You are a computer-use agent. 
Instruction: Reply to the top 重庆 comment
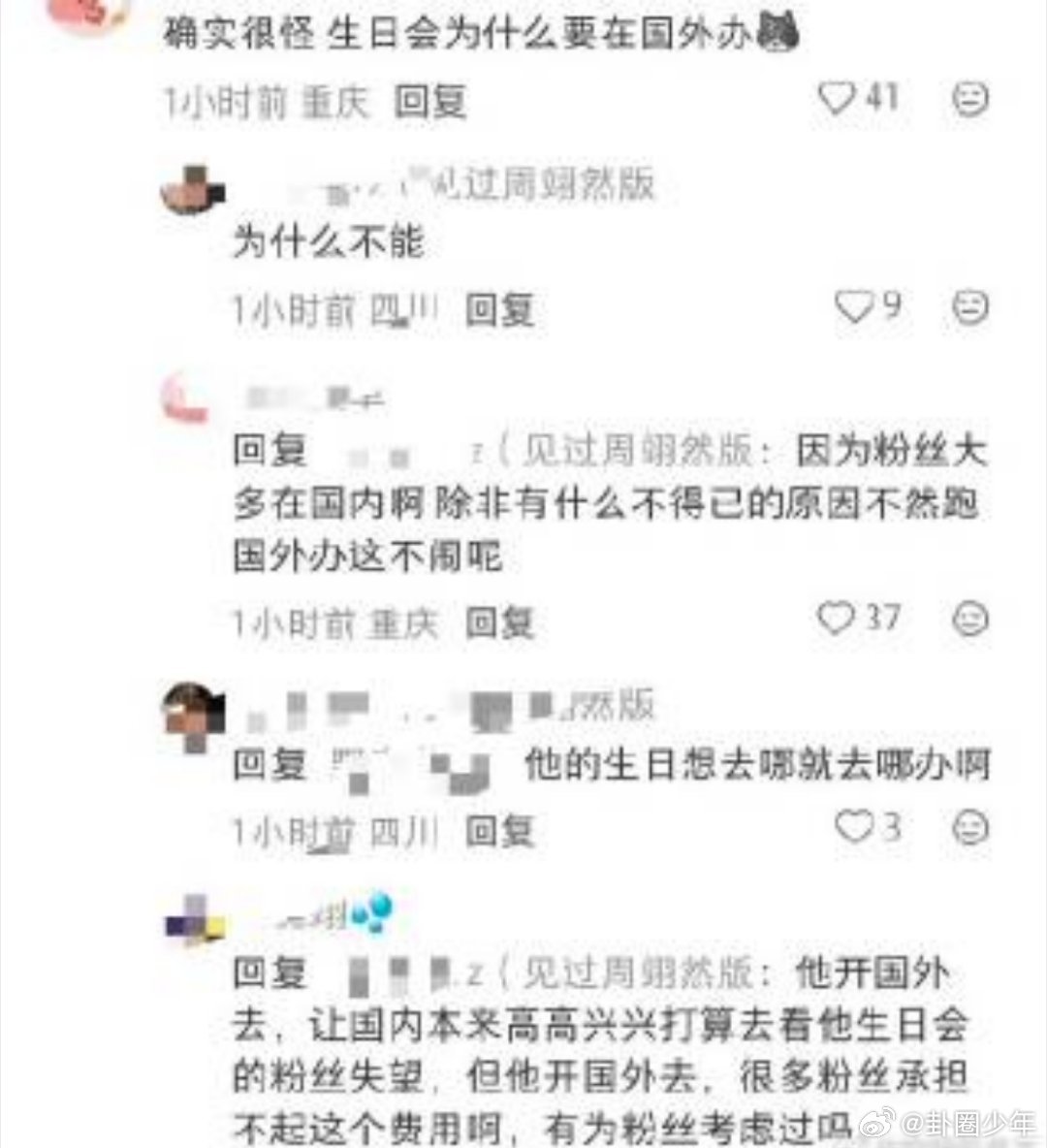(430, 101)
